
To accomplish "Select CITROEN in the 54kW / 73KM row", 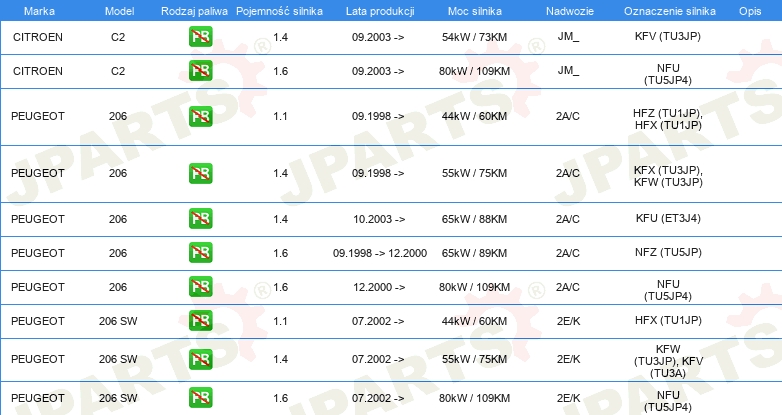I will 38,37.
